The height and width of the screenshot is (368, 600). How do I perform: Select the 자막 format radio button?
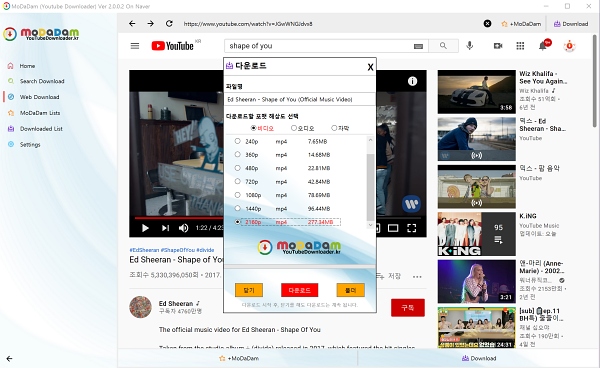tap(334, 128)
